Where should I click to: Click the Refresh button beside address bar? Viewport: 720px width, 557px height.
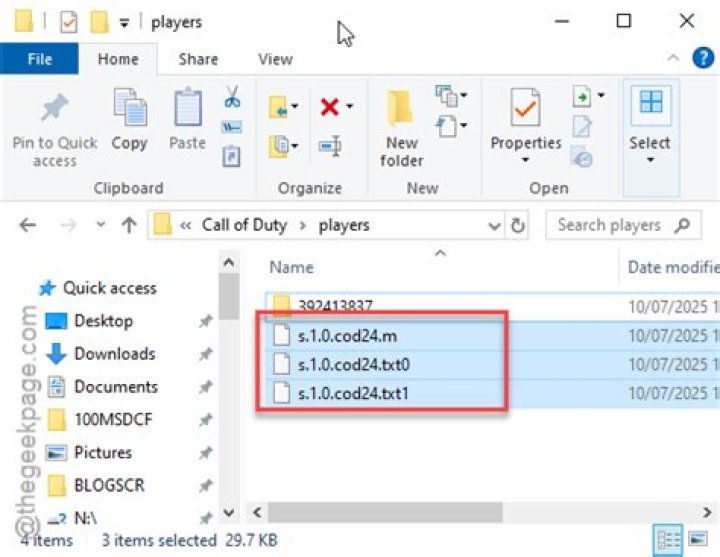pos(518,226)
